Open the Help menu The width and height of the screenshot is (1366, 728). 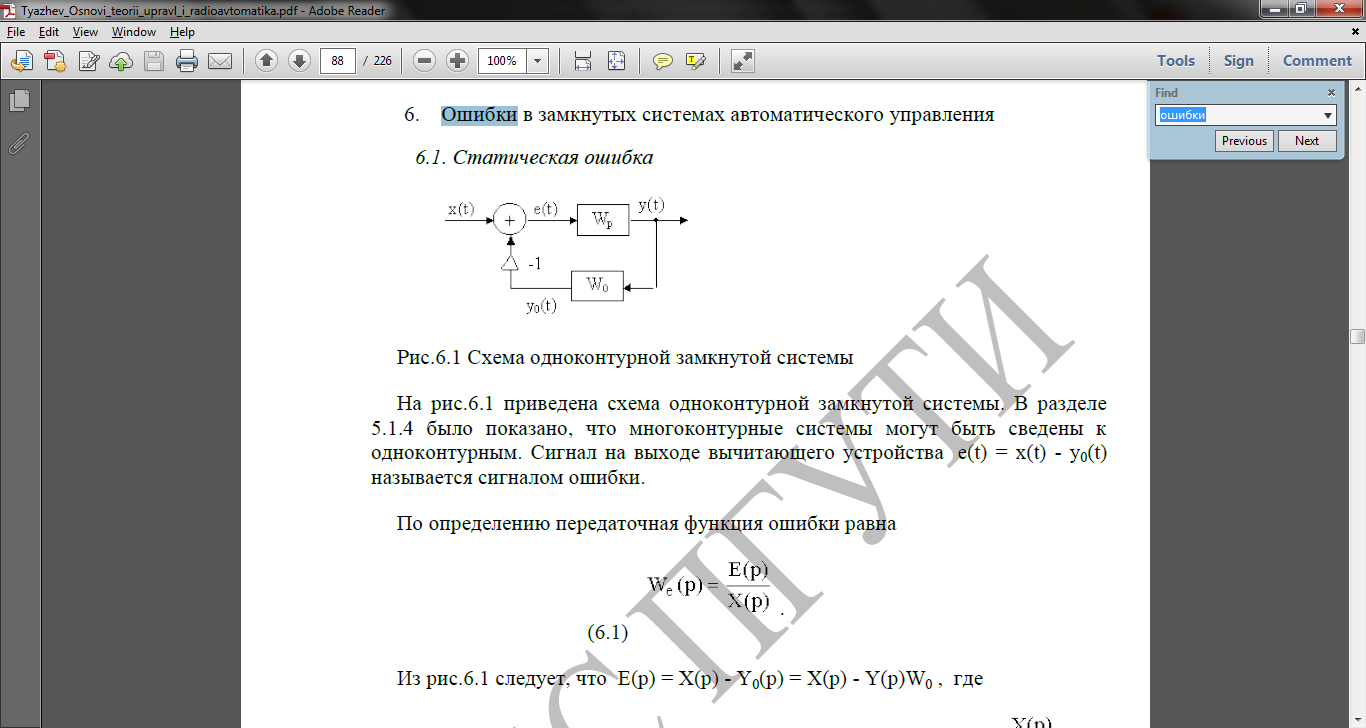pos(182,32)
